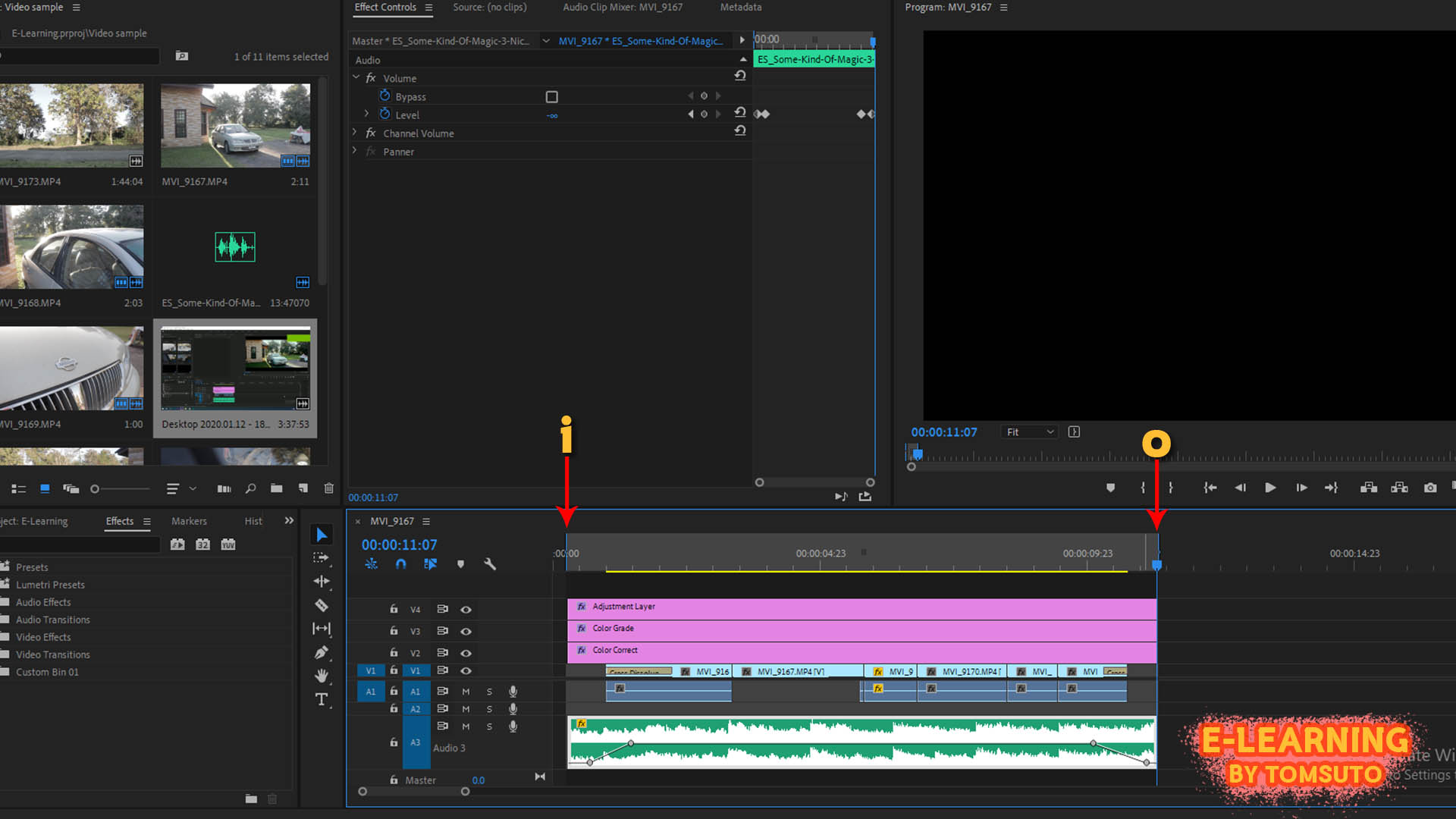Viewport: 1456px width, 819px height.
Task: Solo track A2
Action: coord(489,709)
